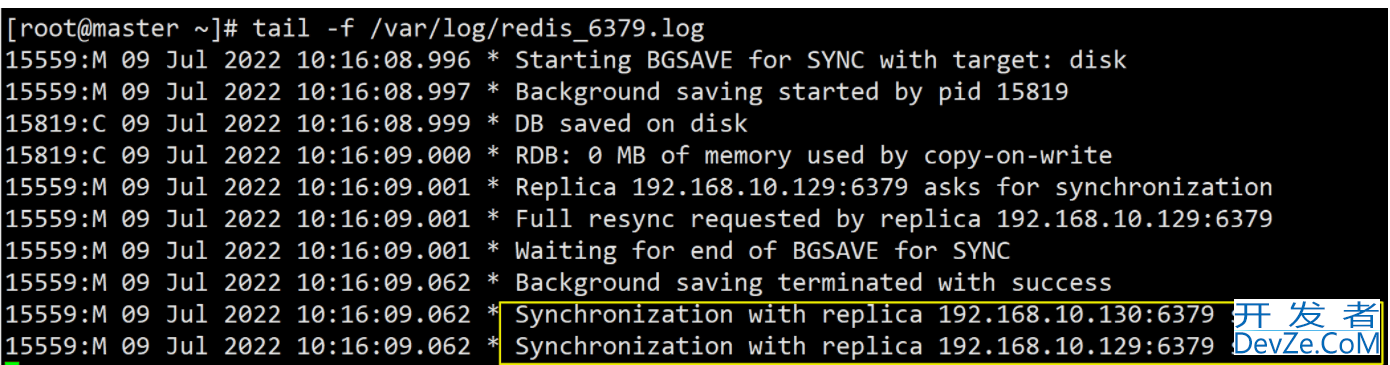Click 'Replica 192.168.10.129:6379 asks for synchronization'
The image size is (1390, 365).
click(893, 187)
